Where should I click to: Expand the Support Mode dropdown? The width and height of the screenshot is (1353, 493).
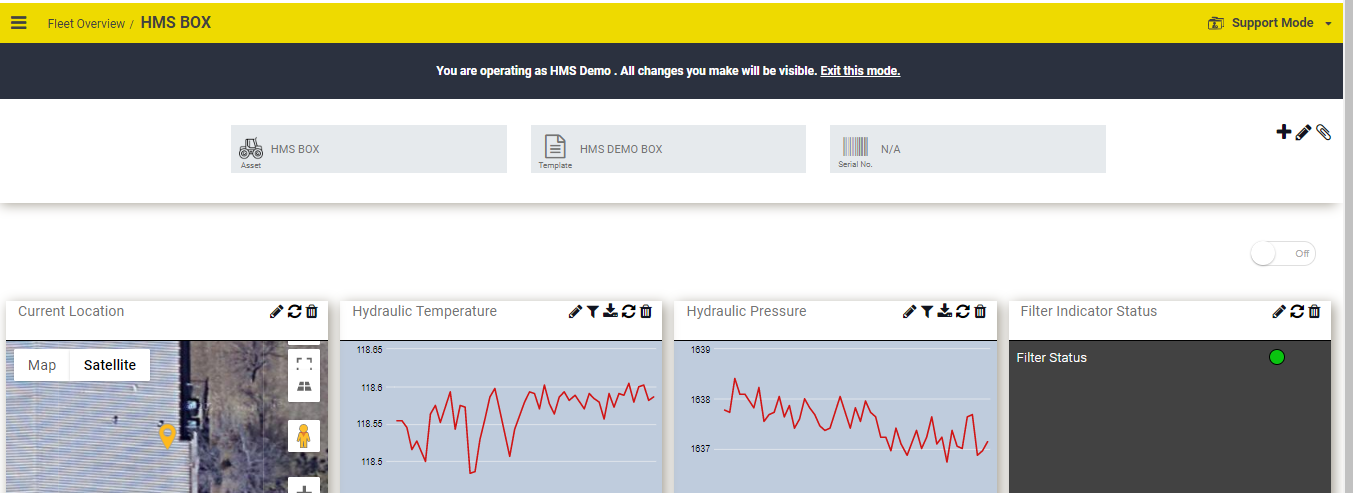1328,23
